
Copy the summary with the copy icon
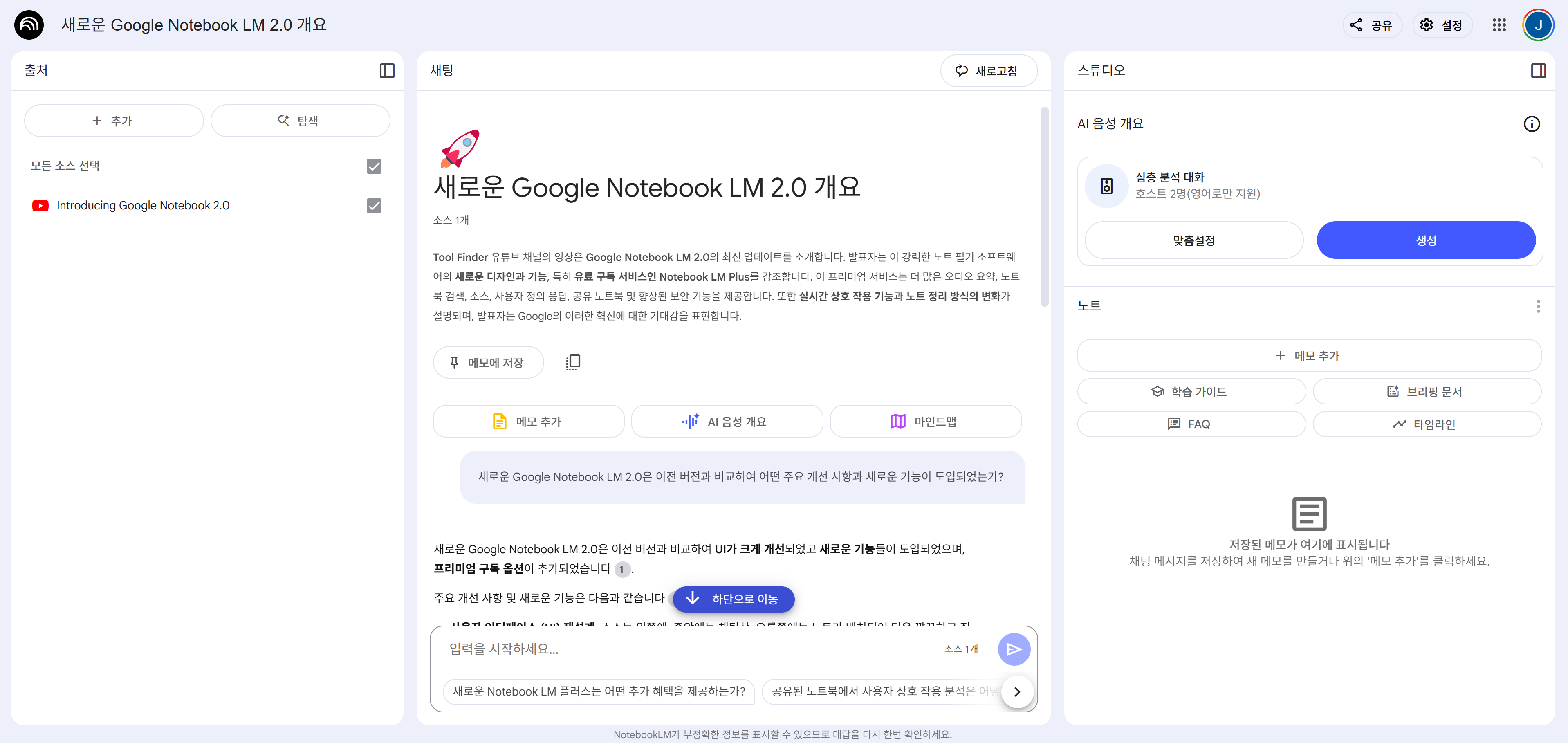pyautogui.click(x=573, y=362)
